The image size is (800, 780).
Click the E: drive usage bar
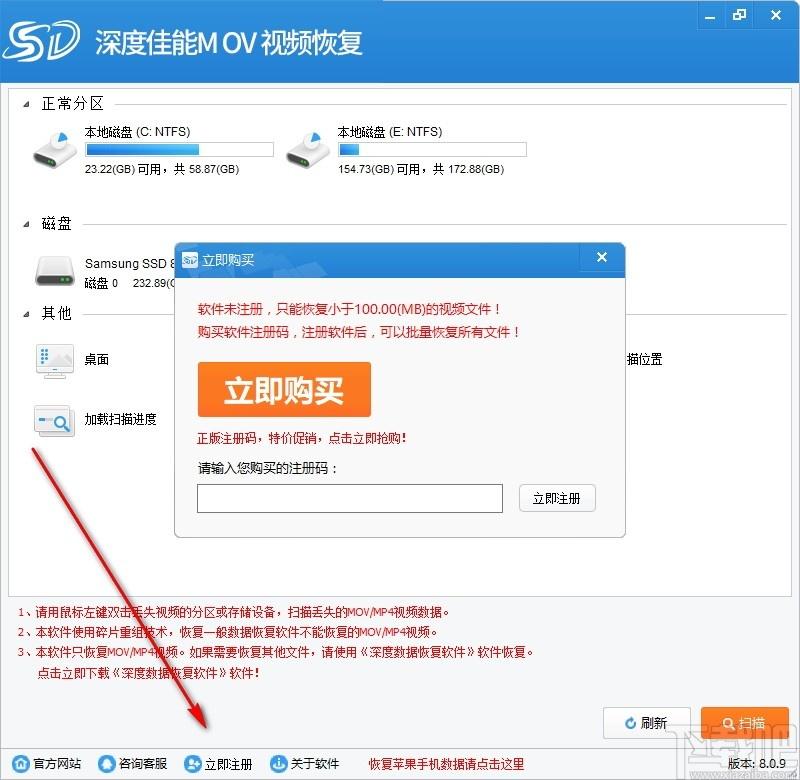coord(432,149)
